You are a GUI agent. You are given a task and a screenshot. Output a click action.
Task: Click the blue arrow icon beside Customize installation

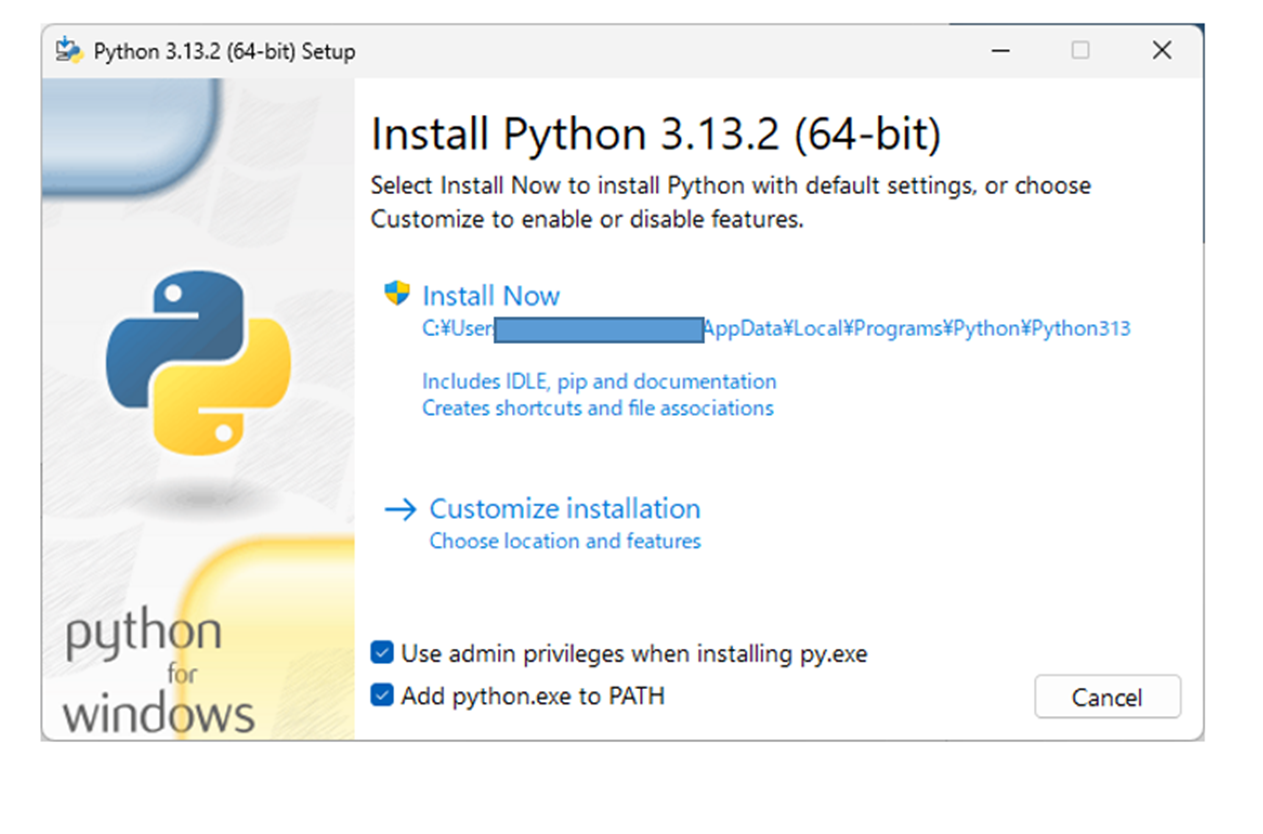click(399, 509)
